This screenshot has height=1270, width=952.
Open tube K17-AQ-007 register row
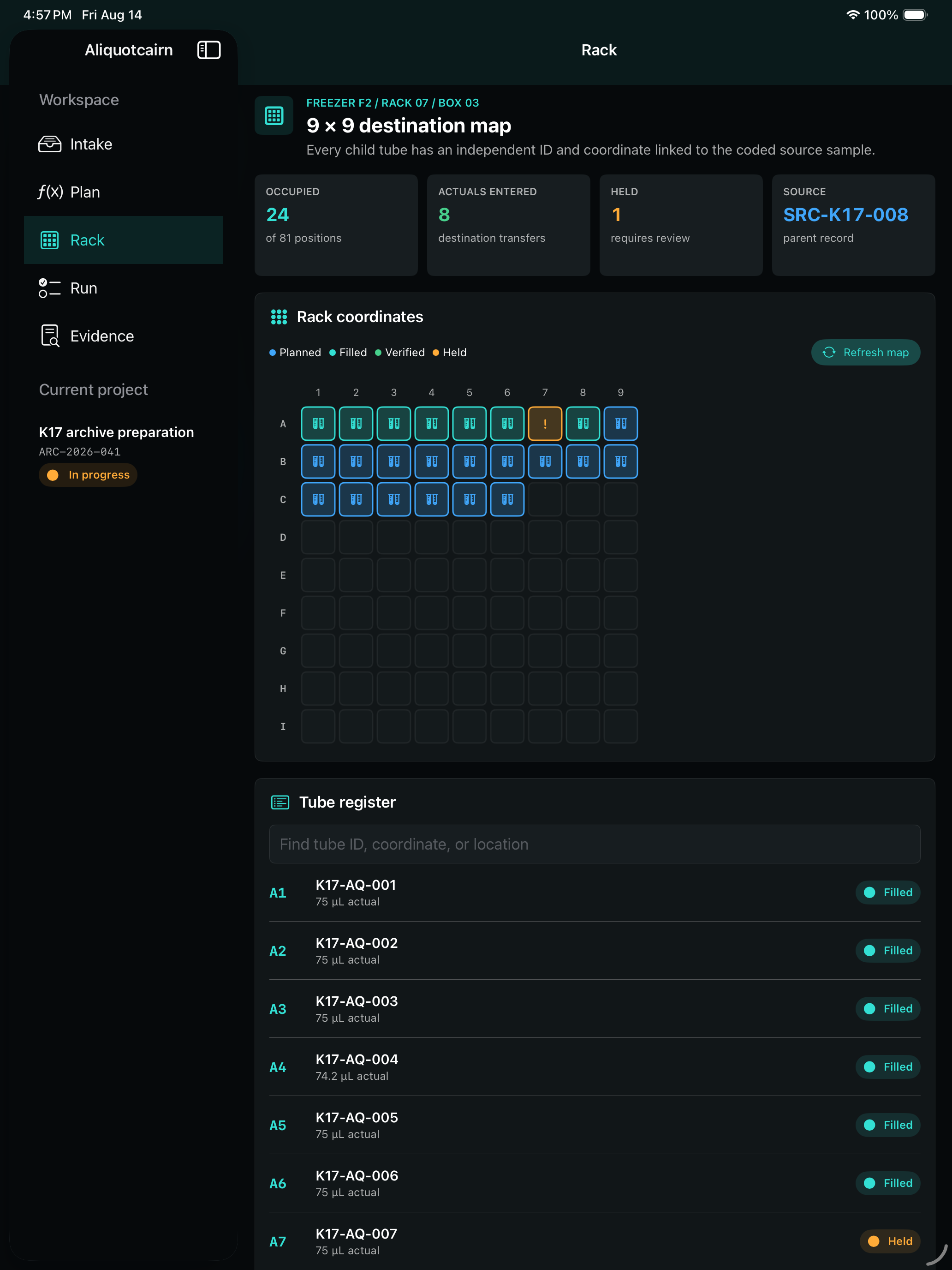click(x=595, y=1241)
